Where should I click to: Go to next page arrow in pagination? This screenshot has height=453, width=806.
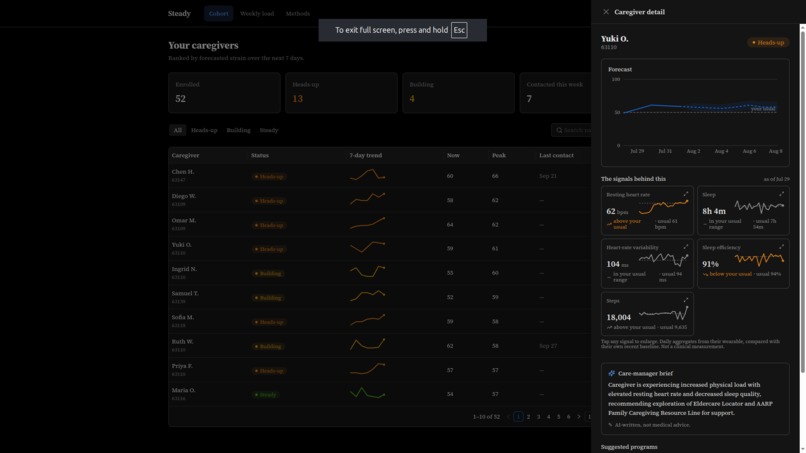pyautogui.click(x=579, y=416)
